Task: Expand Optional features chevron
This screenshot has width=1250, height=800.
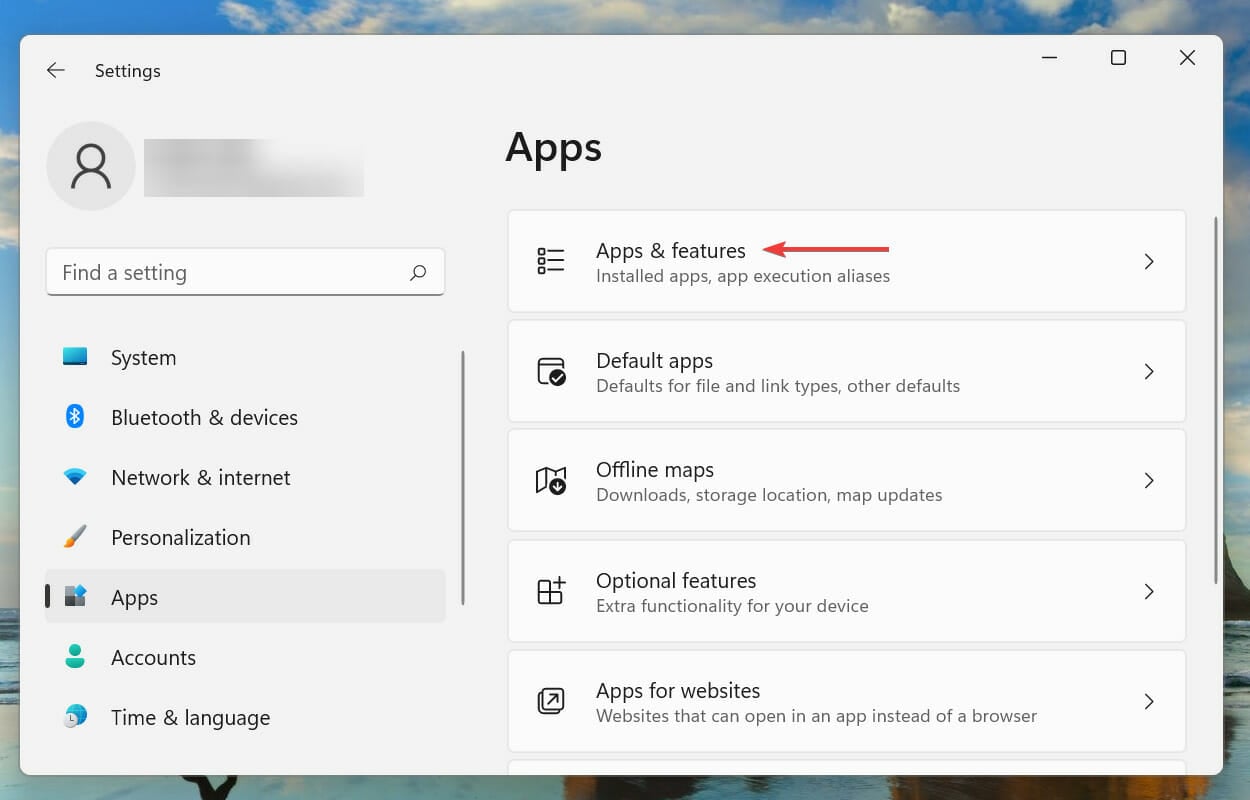Action: coord(1149,591)
